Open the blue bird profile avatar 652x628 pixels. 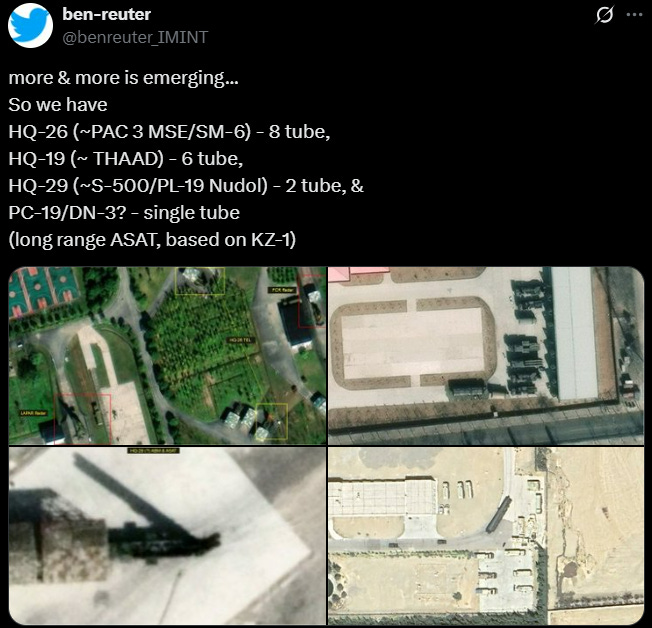pos(30,26)
